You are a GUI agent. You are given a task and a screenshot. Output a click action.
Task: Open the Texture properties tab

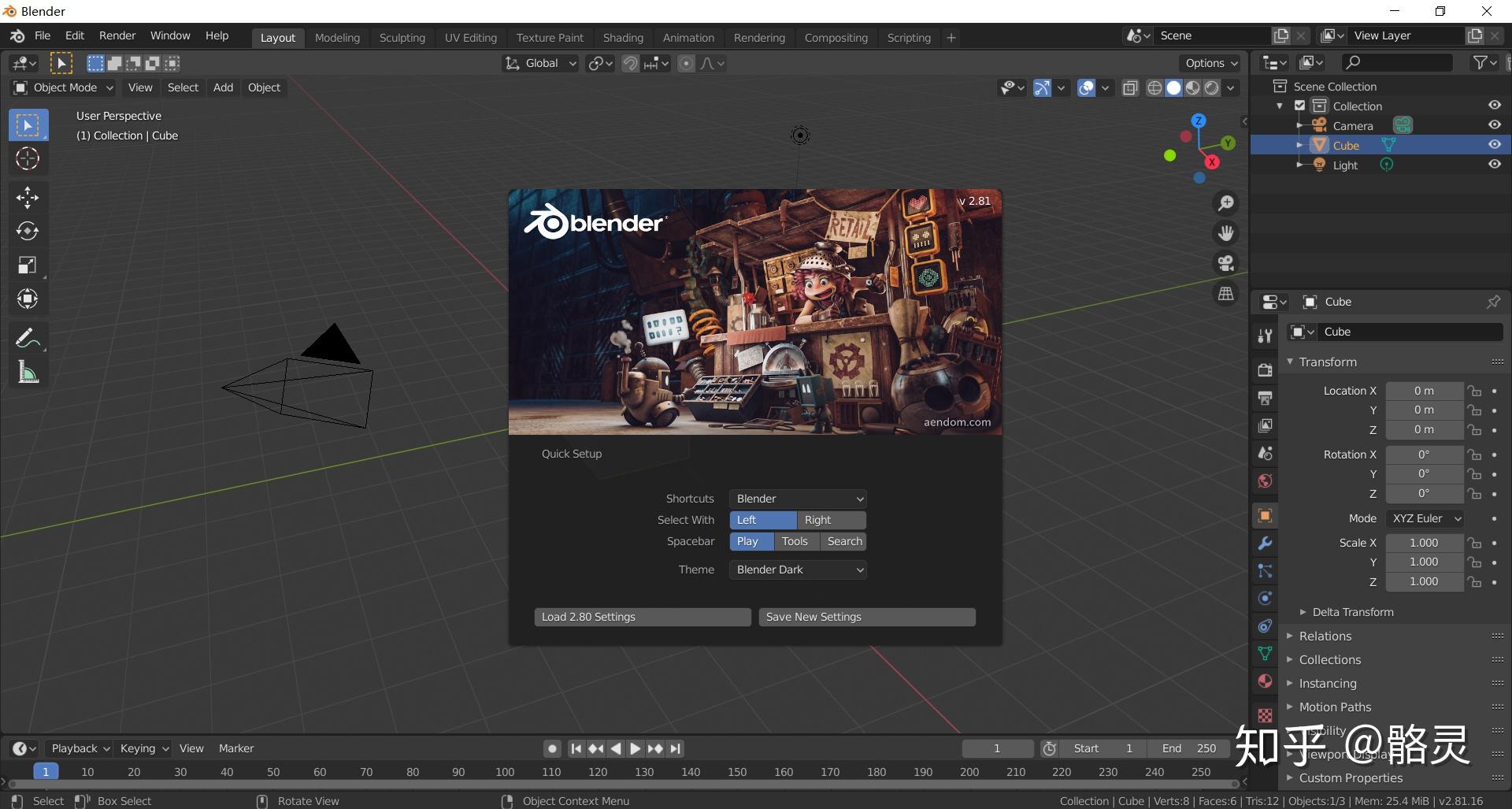(1265, 715)
